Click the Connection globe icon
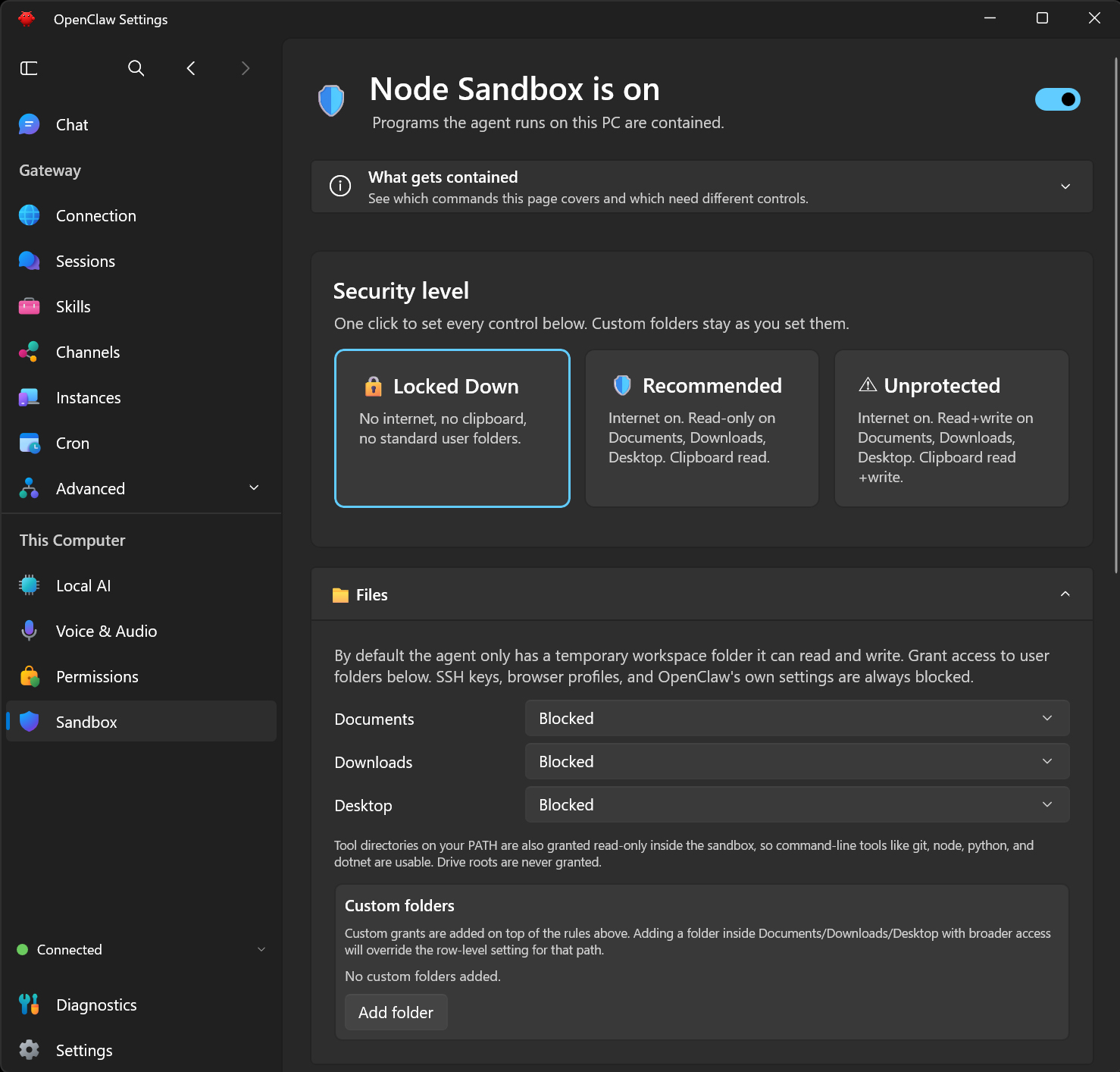The image size is (1120, 1072). point(29,215)
